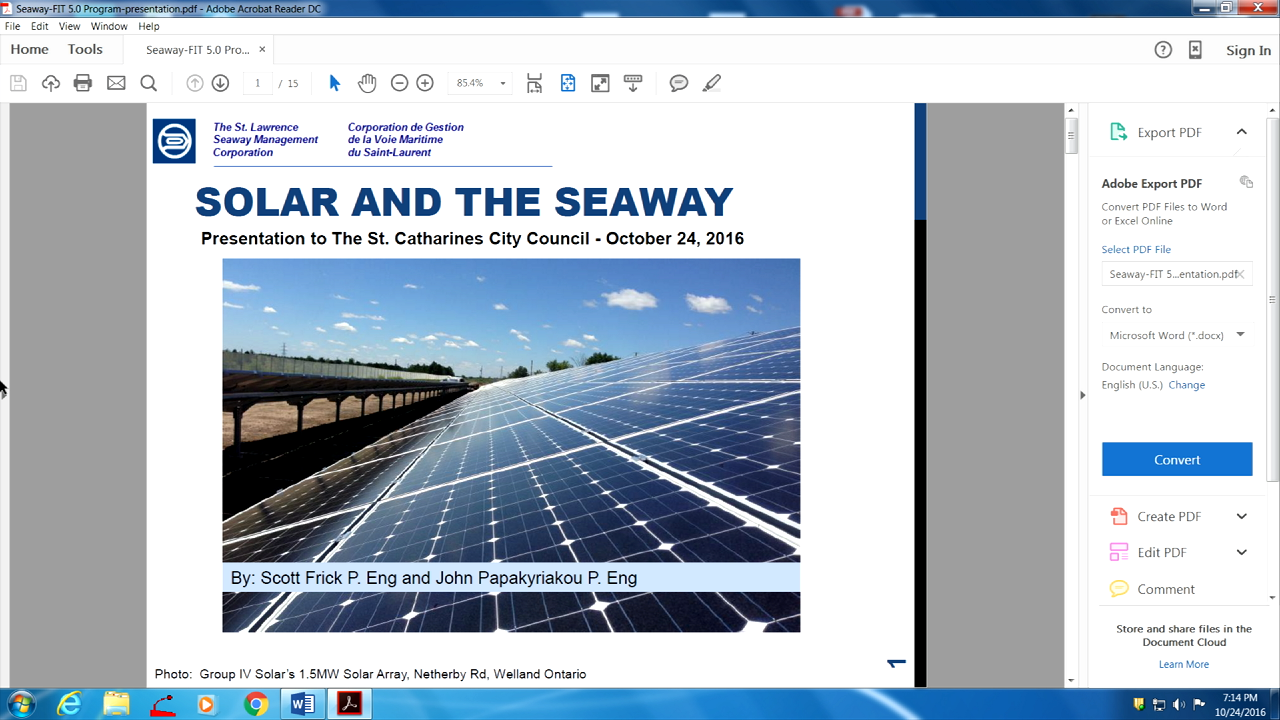
Task: Click the page number input field
Action: (x=257, y=83)
